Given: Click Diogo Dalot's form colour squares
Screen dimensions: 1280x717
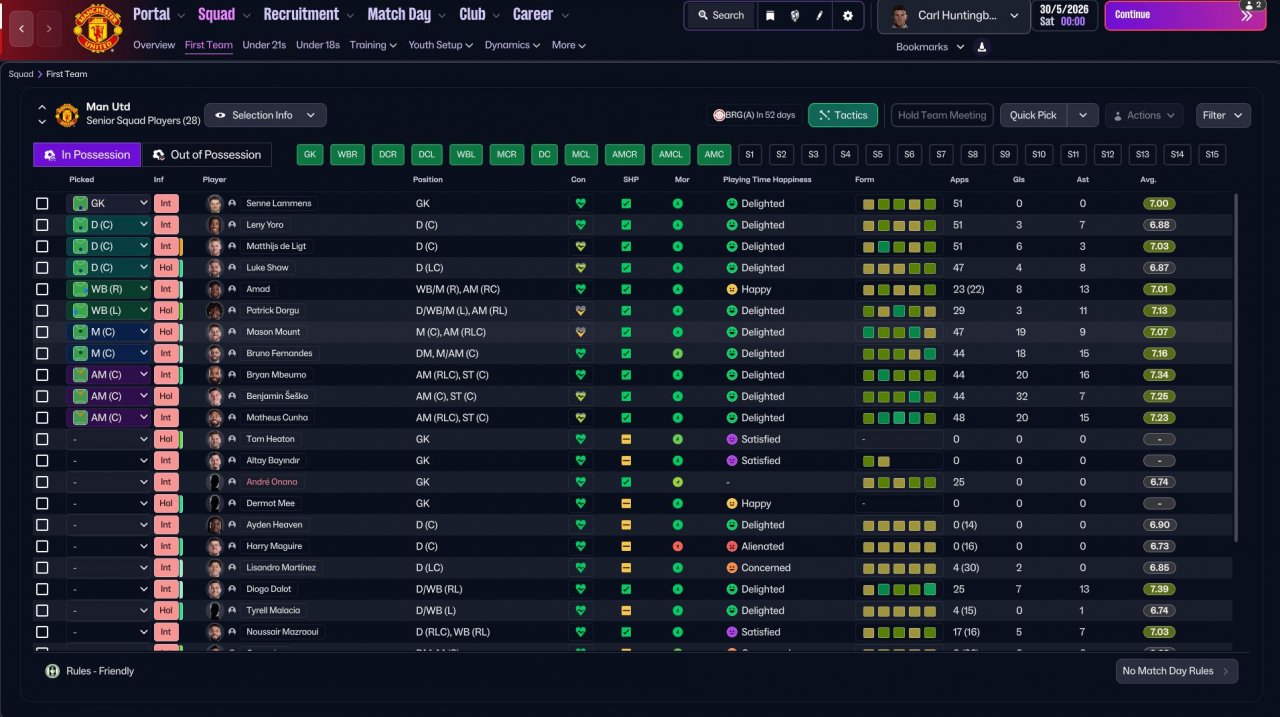Looking at the screenshot, I should 899,589.
